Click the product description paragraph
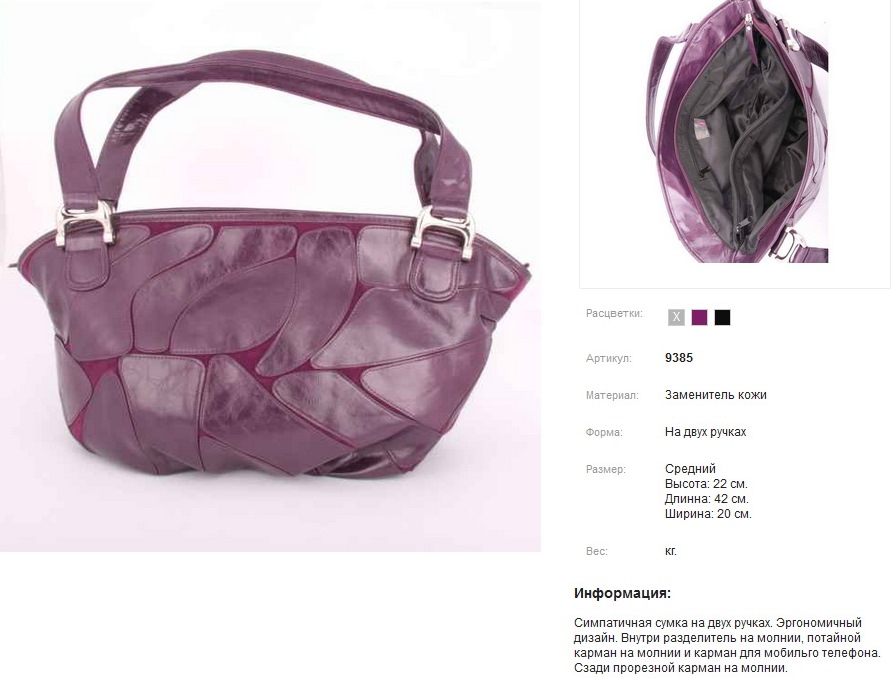This screenshot has height=679, width=894. click(728, 645)
